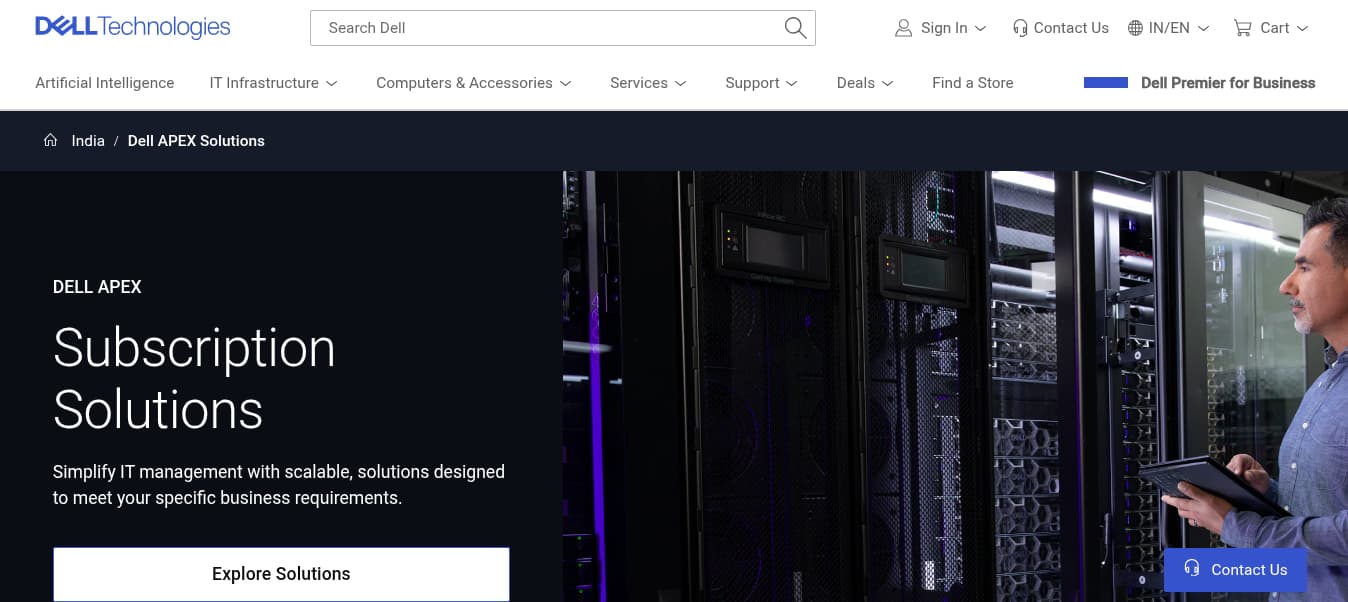Click headset icon on floating Contact Us button
The width and height of the screenshot is (1348, 602).
coord(1191,569)
